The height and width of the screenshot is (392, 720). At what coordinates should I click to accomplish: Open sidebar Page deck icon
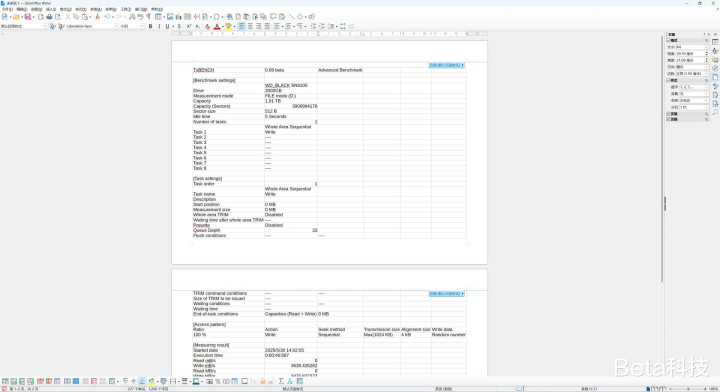(715, 77)
